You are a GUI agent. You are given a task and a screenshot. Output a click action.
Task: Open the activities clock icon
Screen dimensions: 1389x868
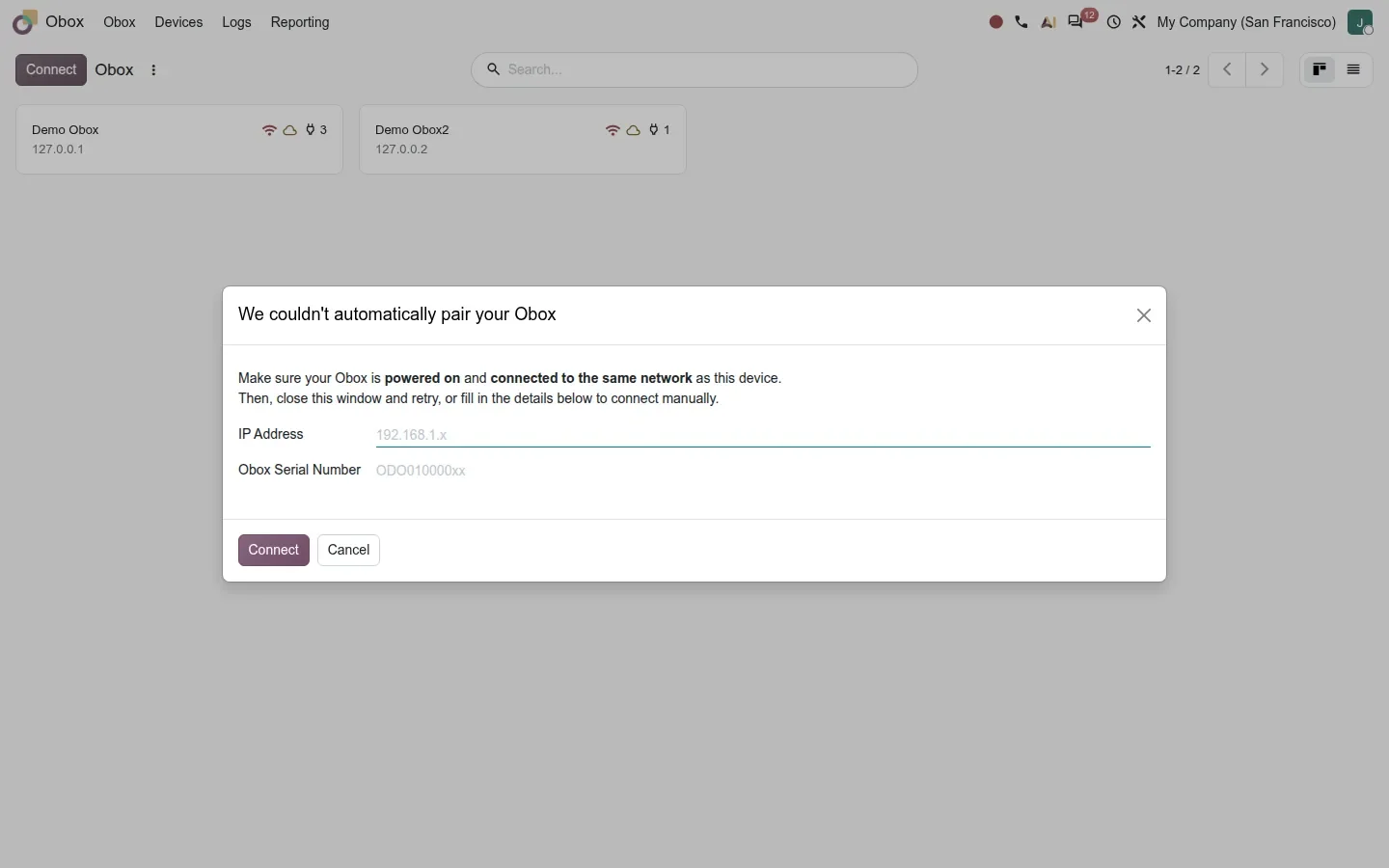pos(1114,22)
